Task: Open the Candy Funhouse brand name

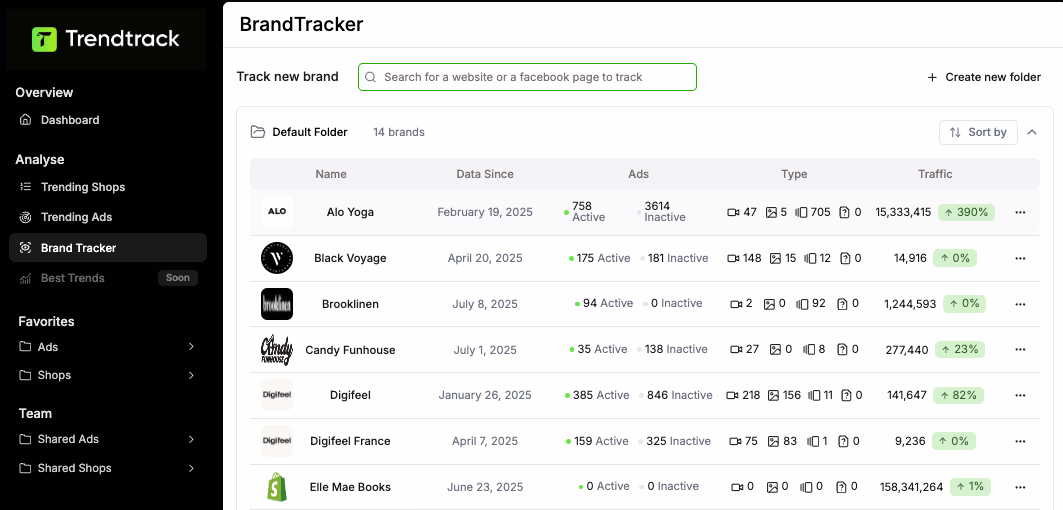Action: point(350,350)
